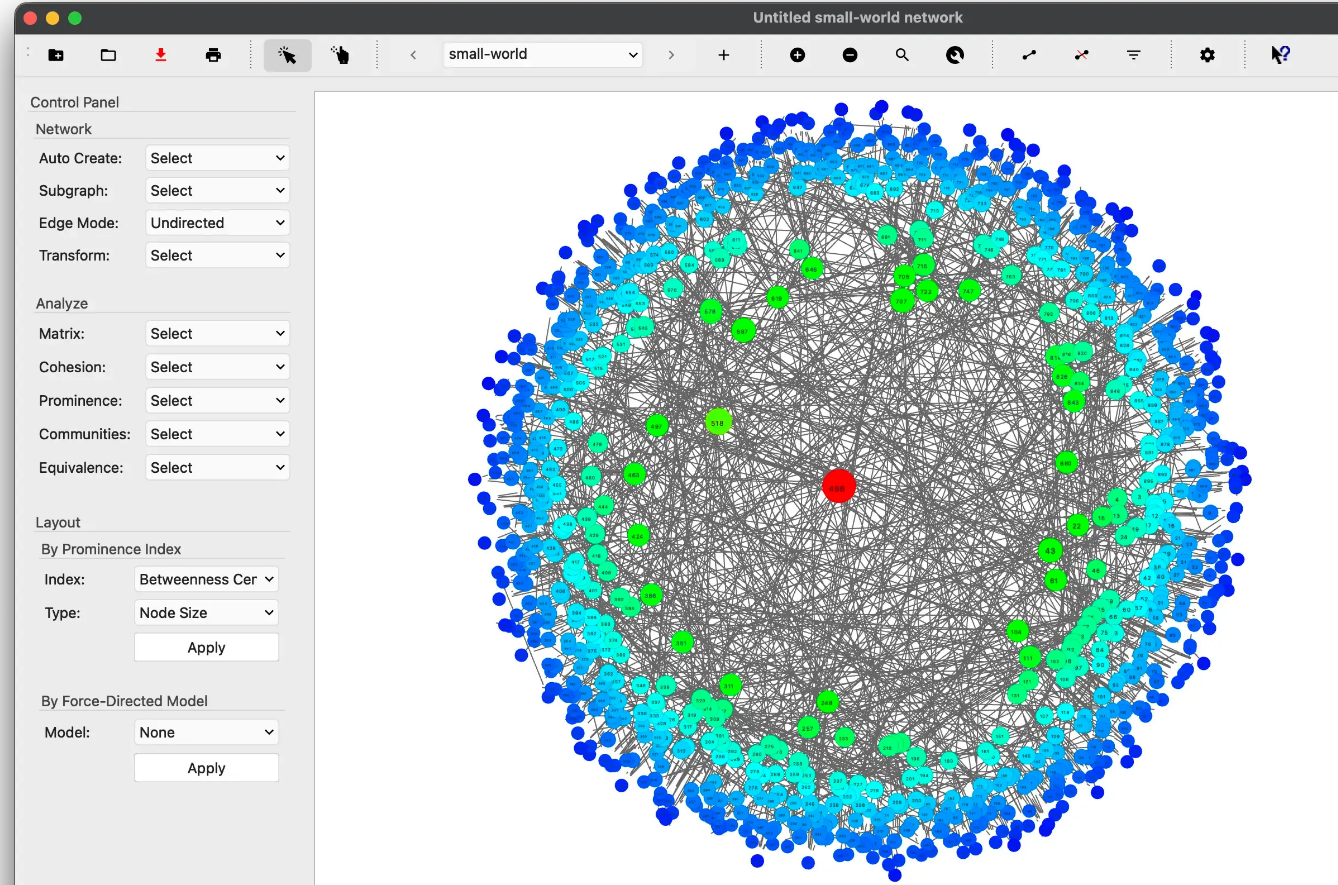Viewport: 1338px width, 885px height.
Task: Apply the Prominence Index layout
Action: coord(206,647)
